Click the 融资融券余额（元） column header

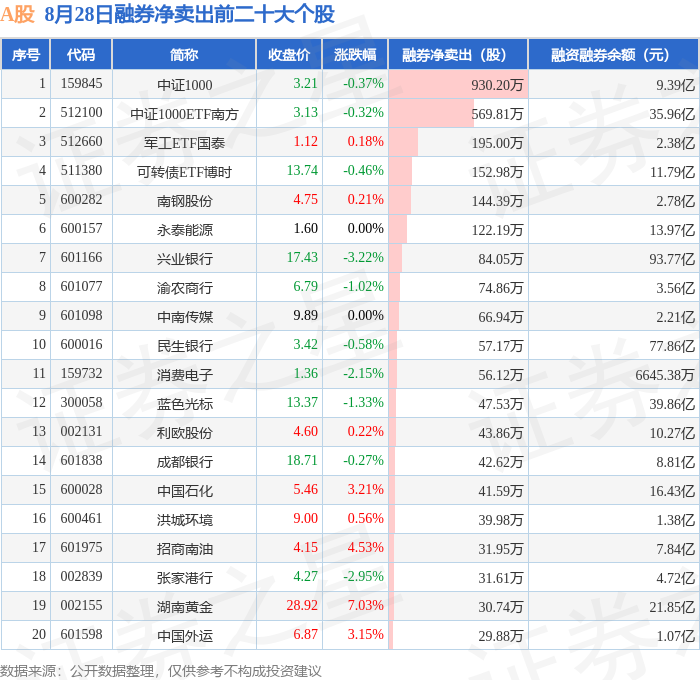[x=613, y=54]
